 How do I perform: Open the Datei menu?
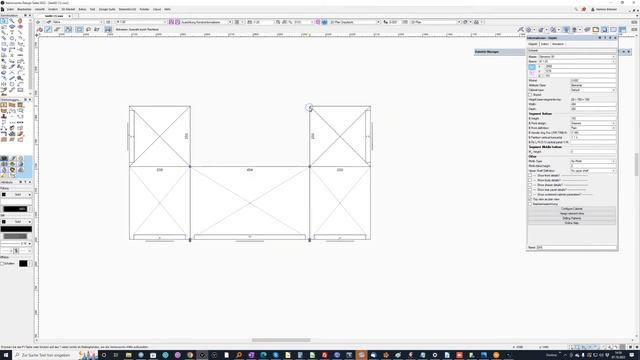click(x=10, y=9)
